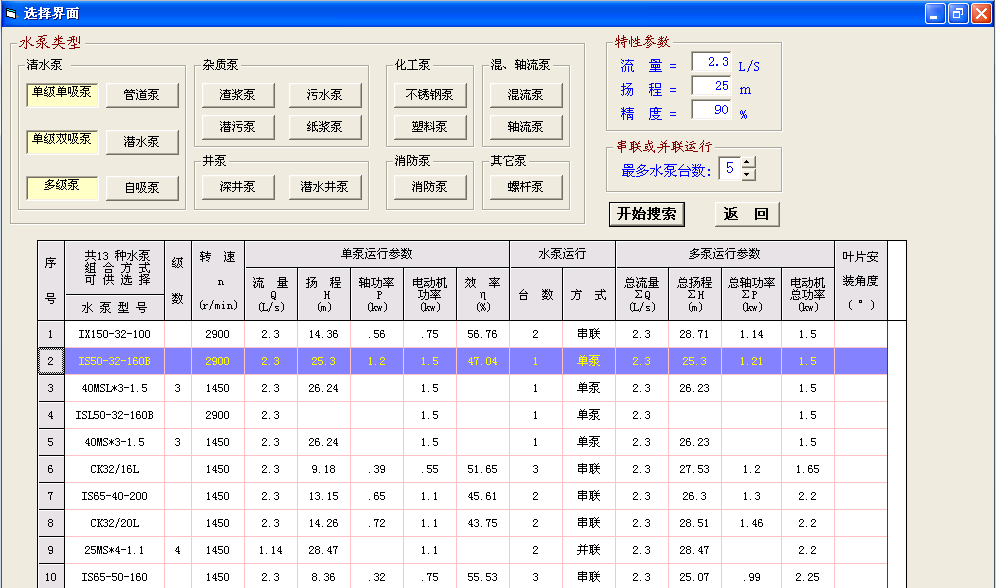This screenshot has width=996, height=588.
Task: Select the 螺杆泵 button
Action: click(x=526, y=187)
